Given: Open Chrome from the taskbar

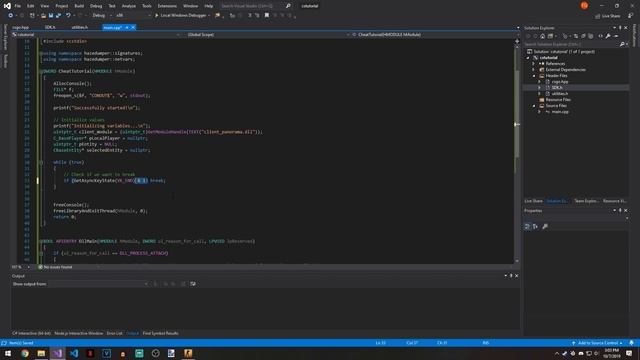Looking at the screenshot, I should (x=25, y=353).
